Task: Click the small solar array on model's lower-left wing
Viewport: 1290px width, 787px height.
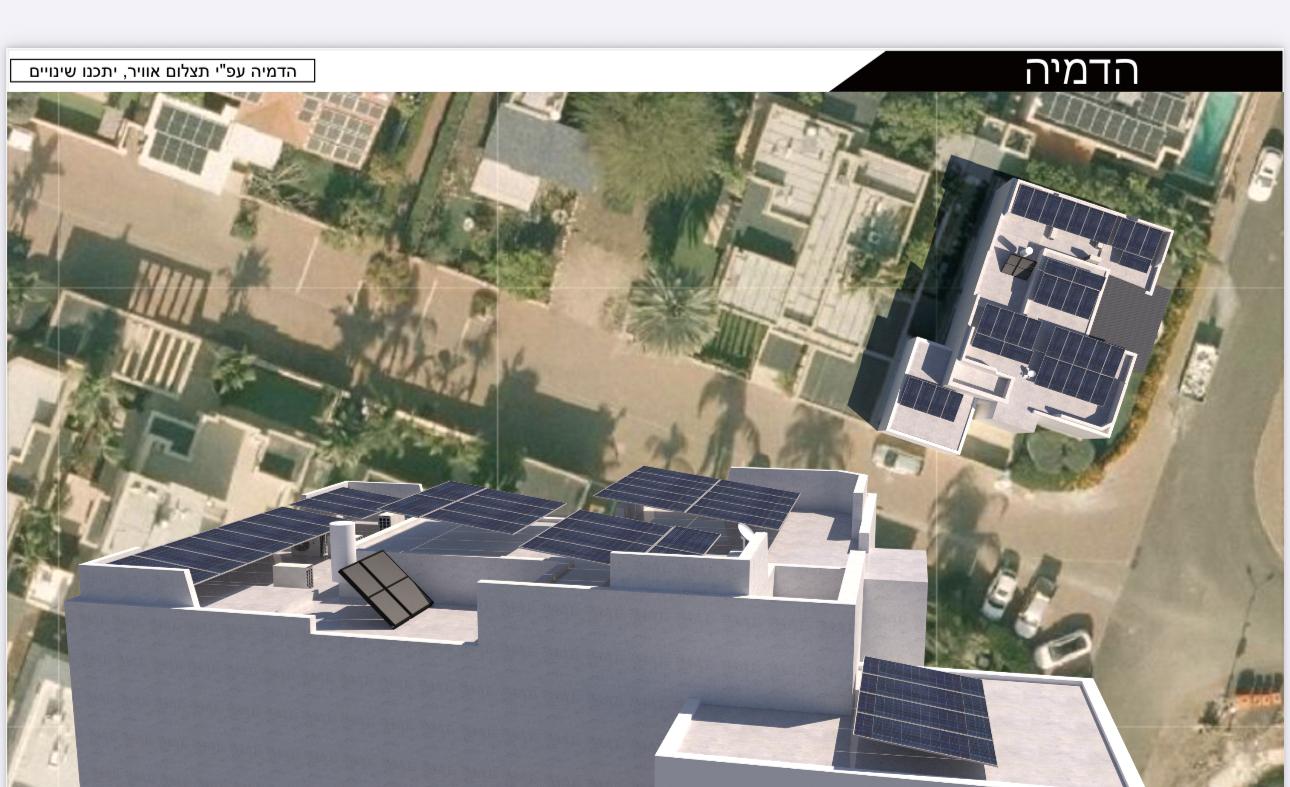Action: (930, 399)
